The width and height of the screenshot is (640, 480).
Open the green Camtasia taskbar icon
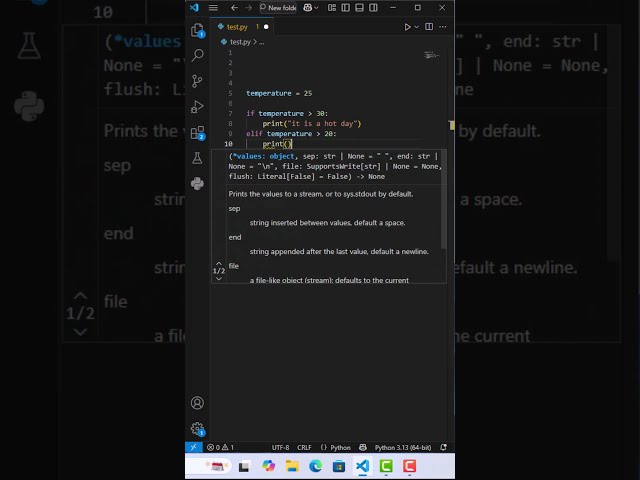386,466
